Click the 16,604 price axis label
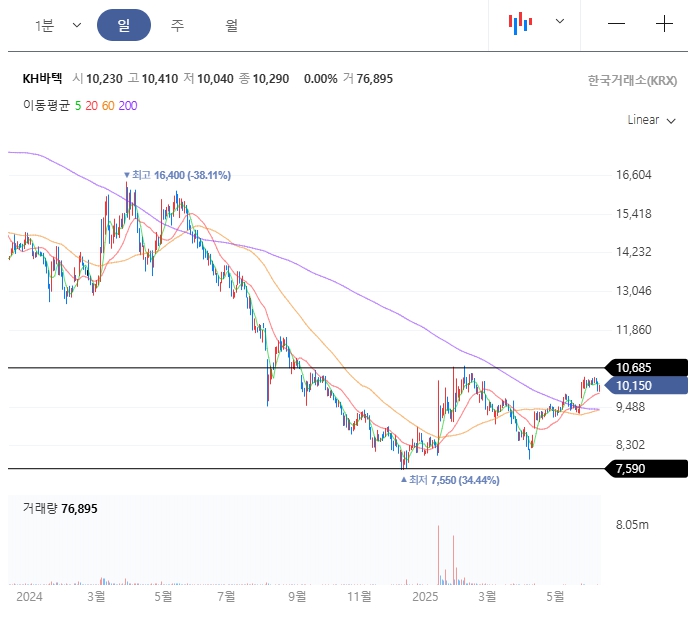Screen dimensions: 694x624 pyautogui.click(x=634, y=175)
